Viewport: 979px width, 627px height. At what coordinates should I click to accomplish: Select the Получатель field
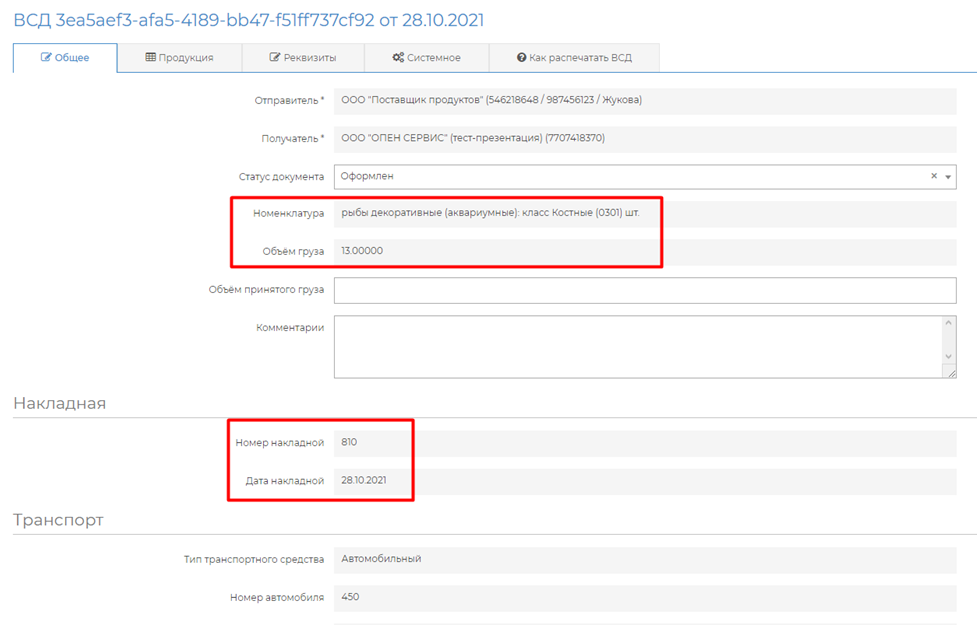[x=645, y=138]
